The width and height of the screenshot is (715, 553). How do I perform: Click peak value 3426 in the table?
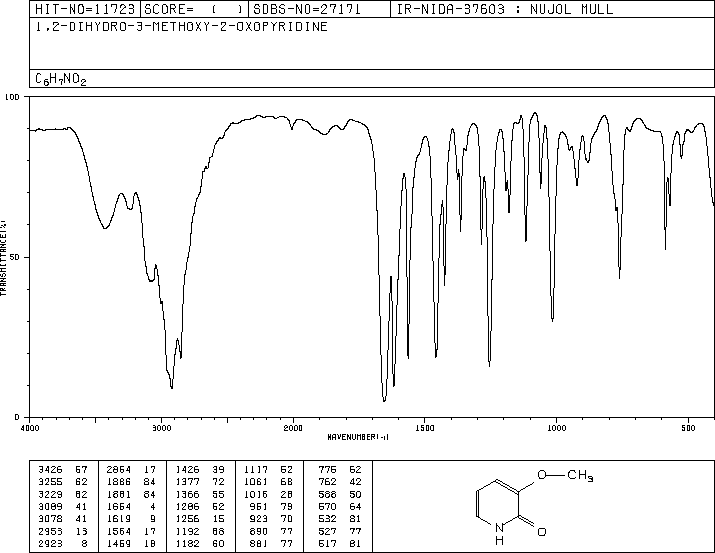point(50,470)
